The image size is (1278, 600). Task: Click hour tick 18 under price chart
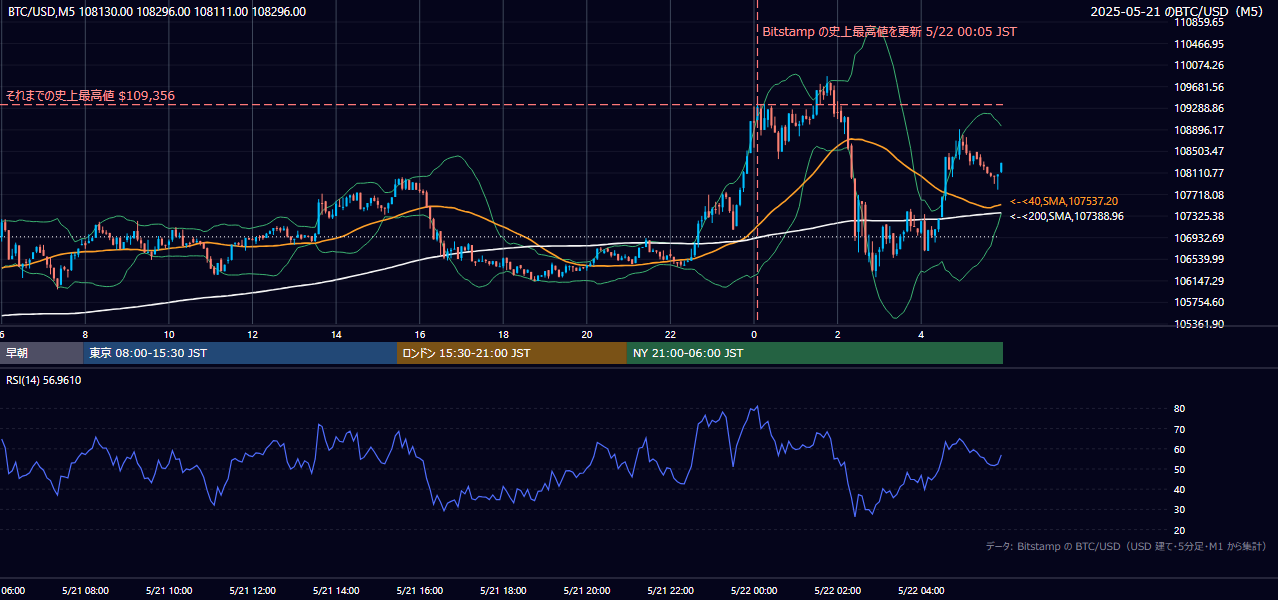pos(503,335)
